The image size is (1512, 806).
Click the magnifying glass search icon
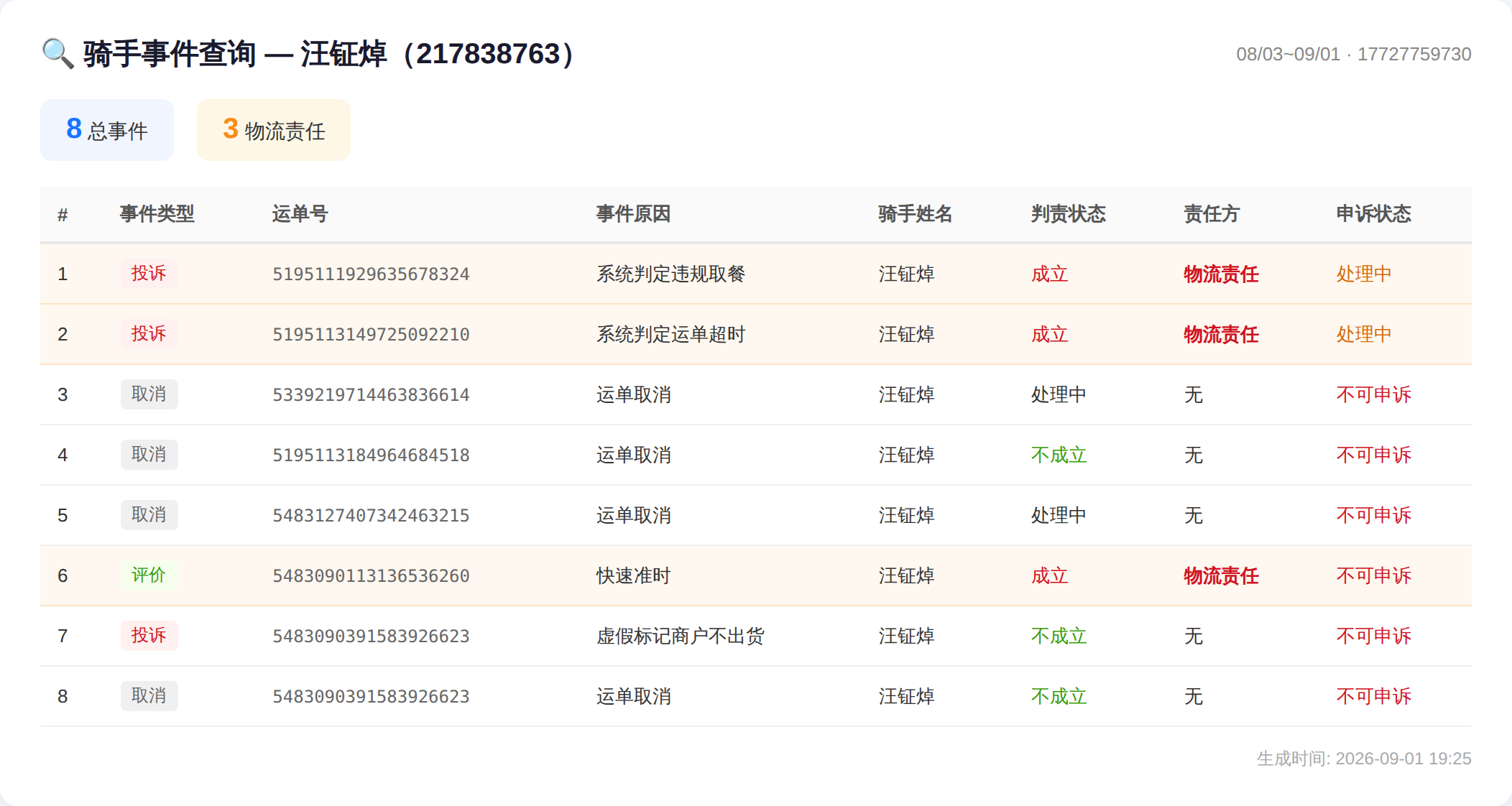[57, 54]
